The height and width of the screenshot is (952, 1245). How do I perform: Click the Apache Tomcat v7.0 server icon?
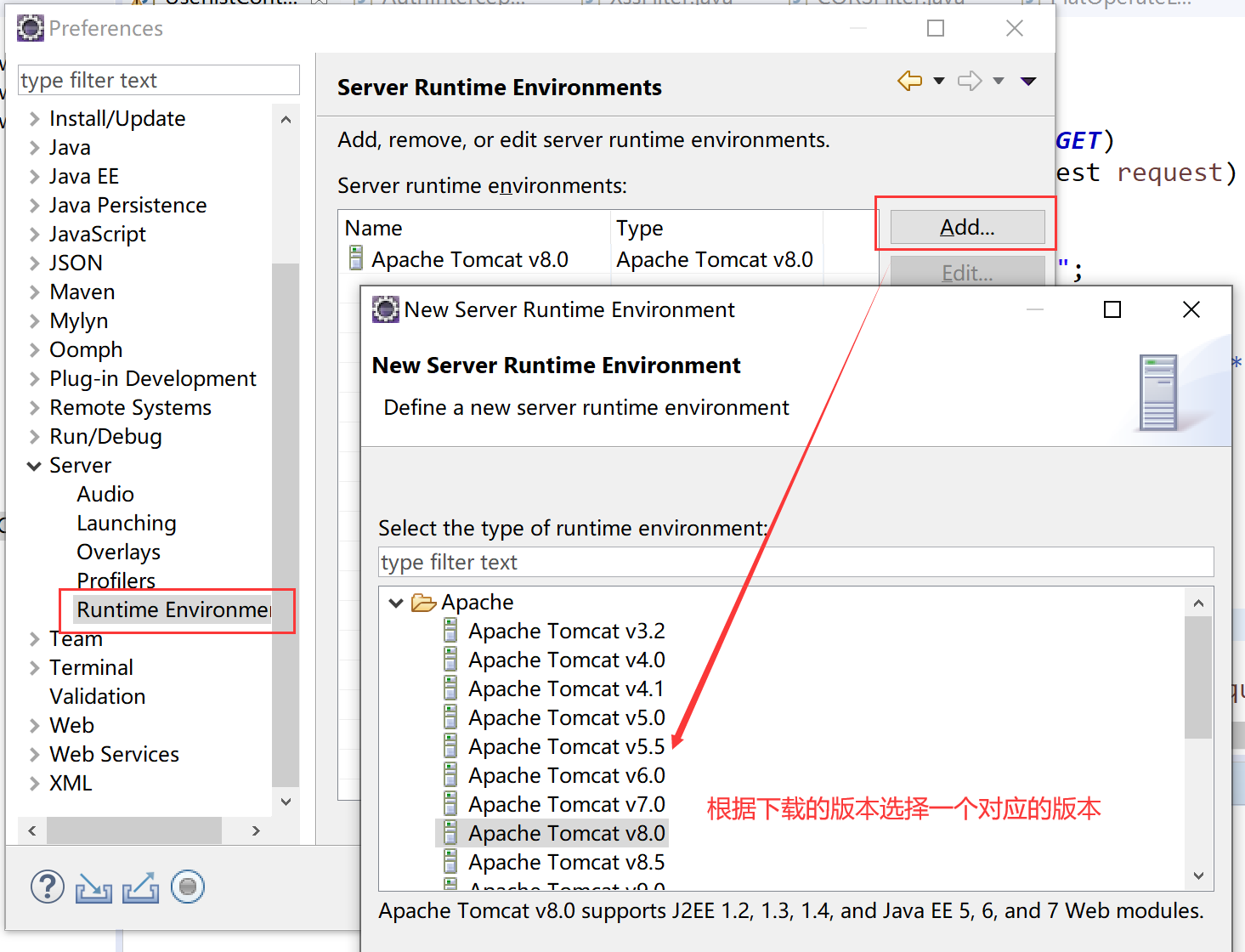451,804
